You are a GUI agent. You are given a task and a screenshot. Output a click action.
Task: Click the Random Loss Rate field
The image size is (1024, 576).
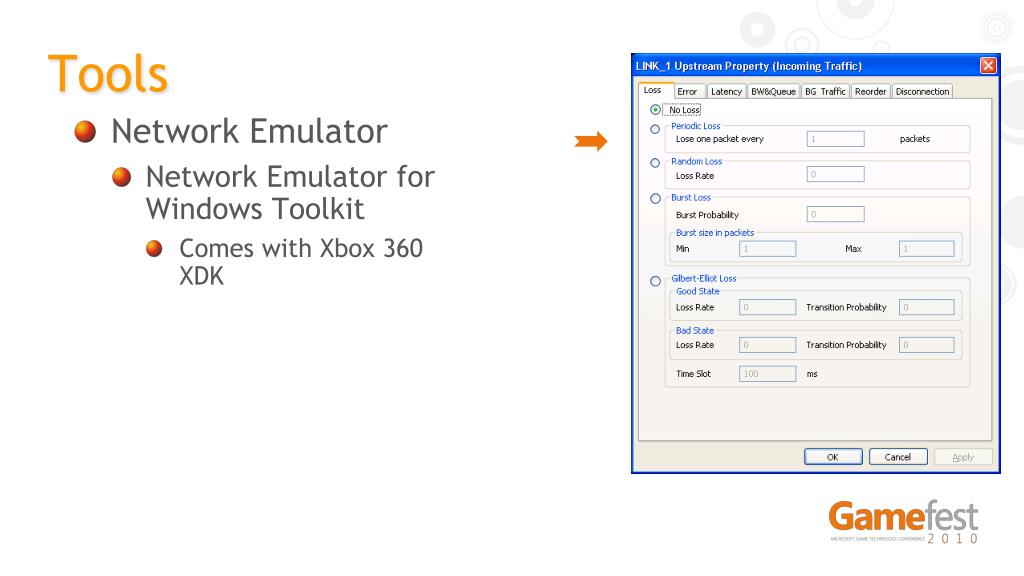pos(835,174)
